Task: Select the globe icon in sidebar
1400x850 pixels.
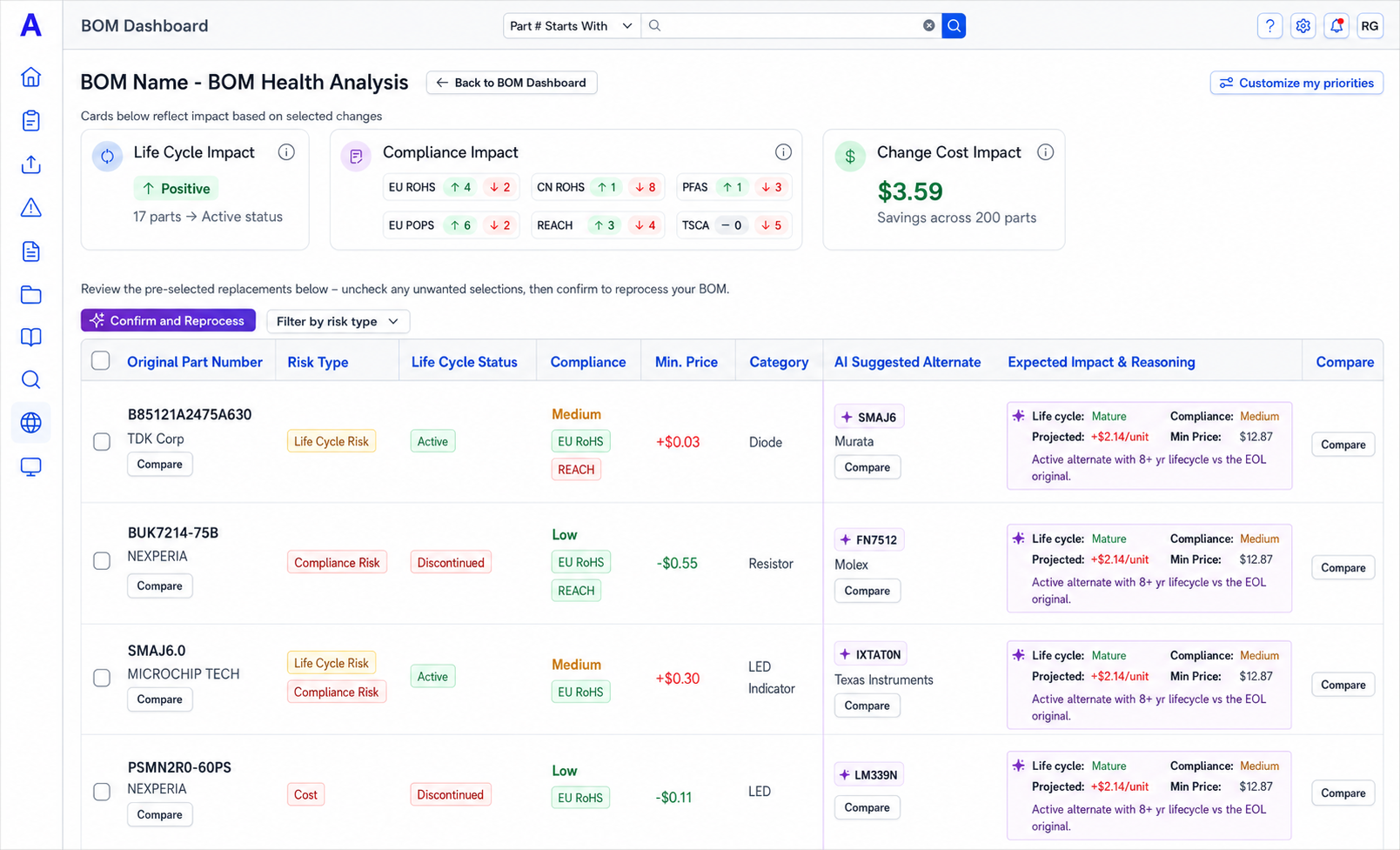Action: point(30,423)
